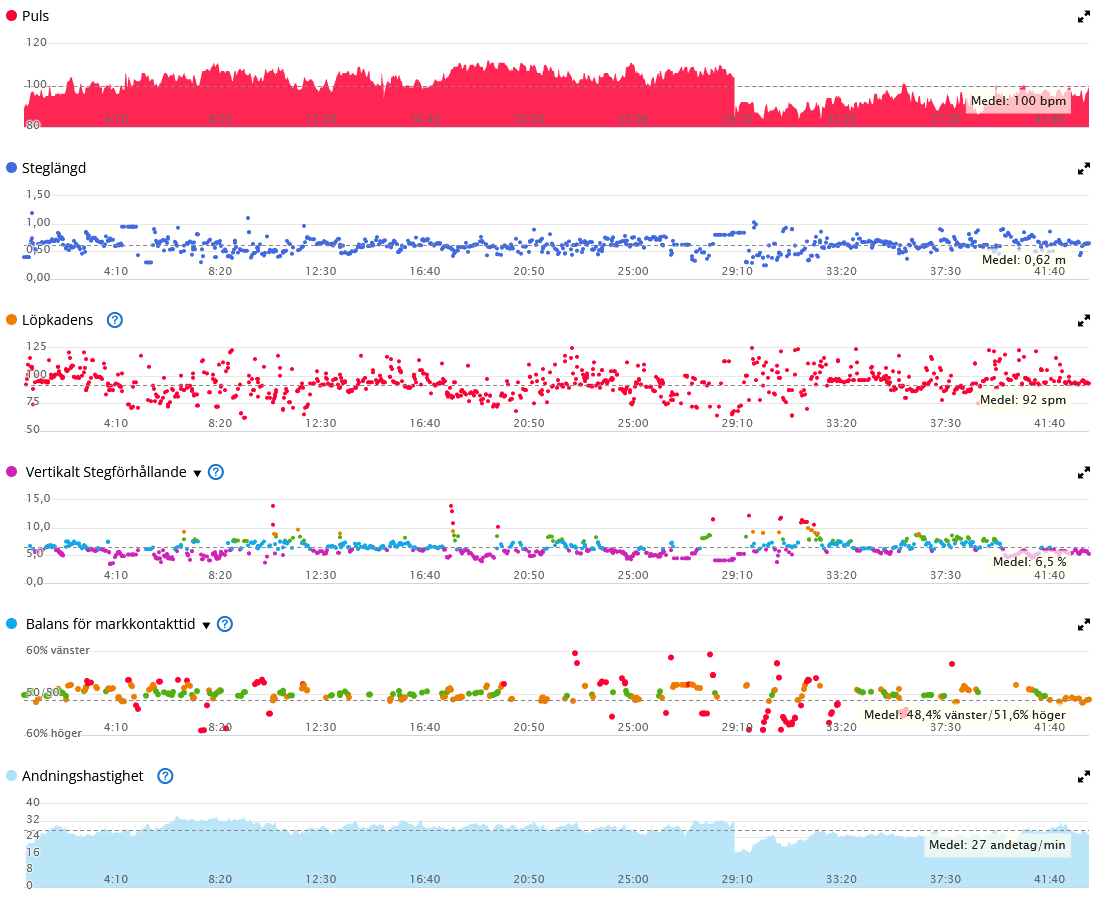Viewport: 1106px width, 902px height.
Task: Click the 37:30 time label under Andningshastighet chart
Action: [x=945, y=879]
